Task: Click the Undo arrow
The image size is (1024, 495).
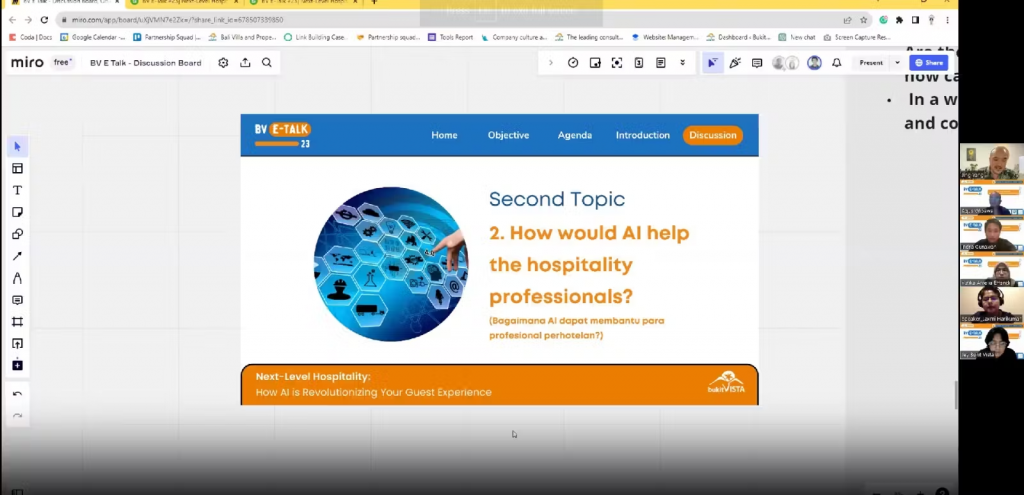Action: click(18, 394)
